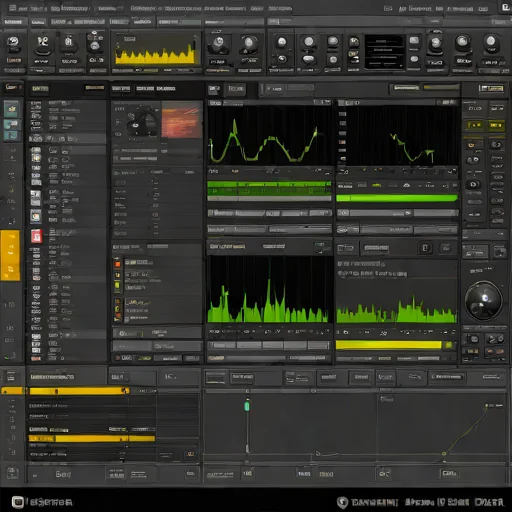Viewport: 512px width, 512px height.
Task: Click the tall yellow block in the left sidebar
Action: [11, 255]
